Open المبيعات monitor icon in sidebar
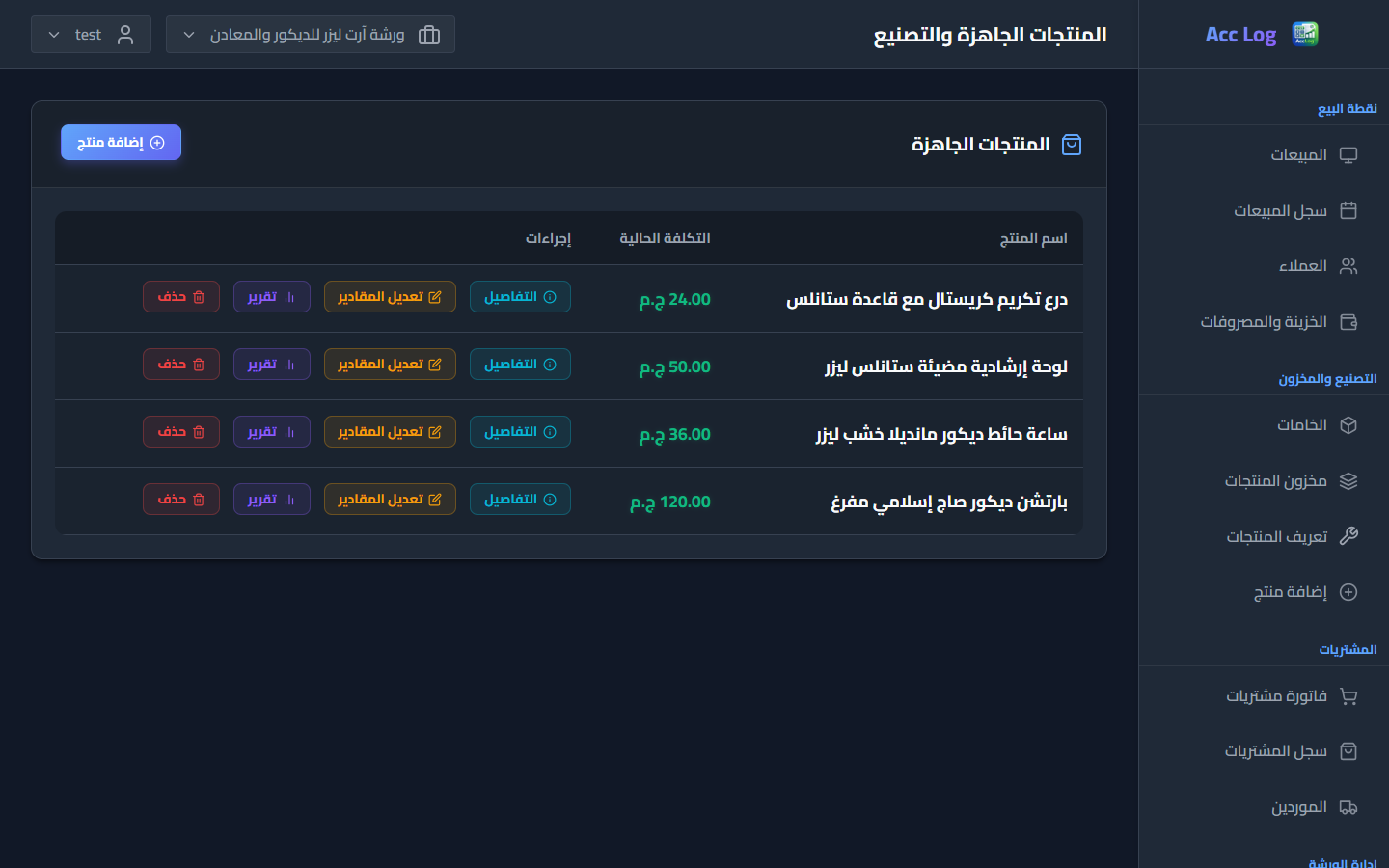Image resolution: width=1389 pixels, height=868 pixels. 1348,155
